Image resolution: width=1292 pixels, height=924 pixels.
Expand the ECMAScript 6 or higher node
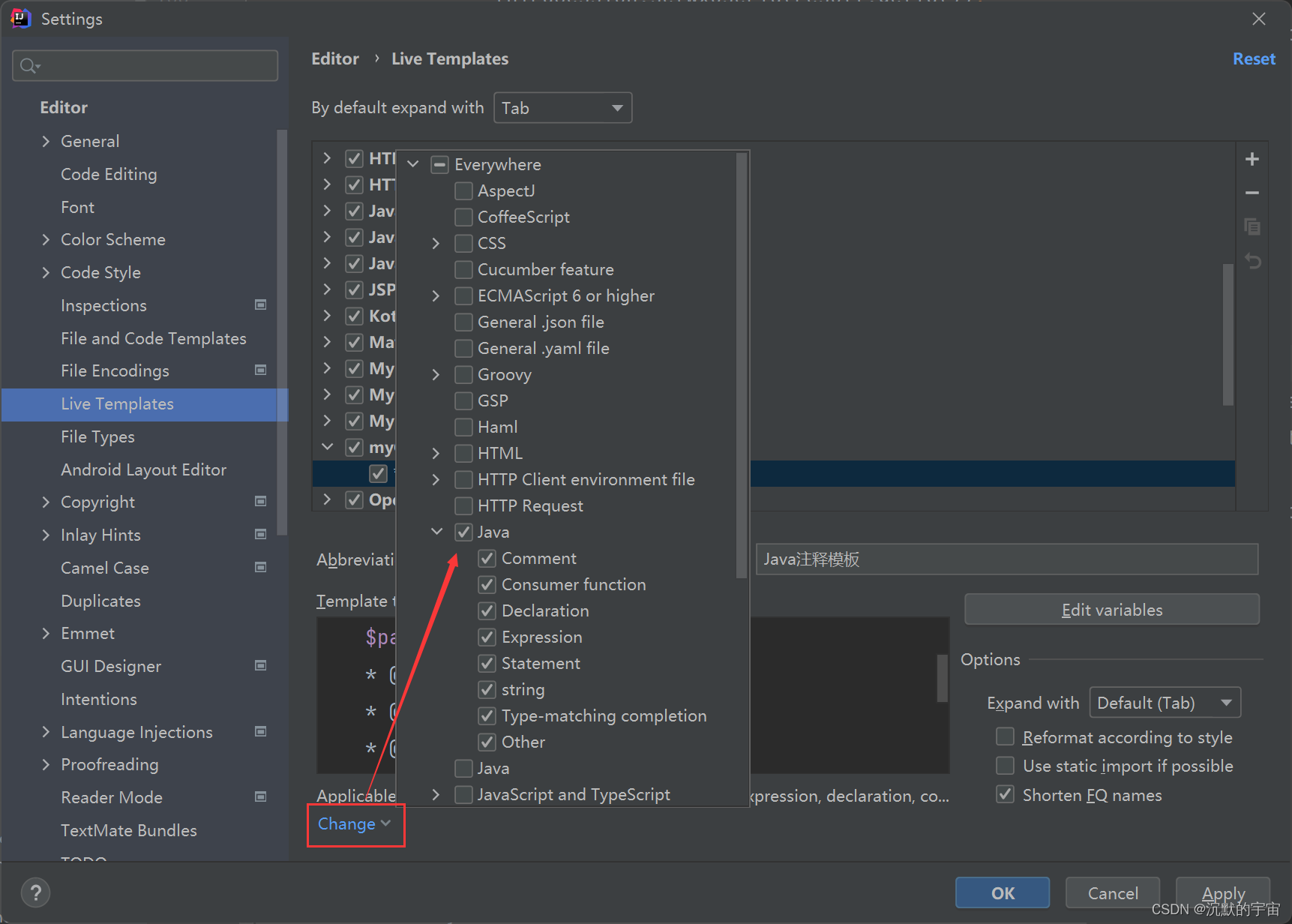pos(436,295)
